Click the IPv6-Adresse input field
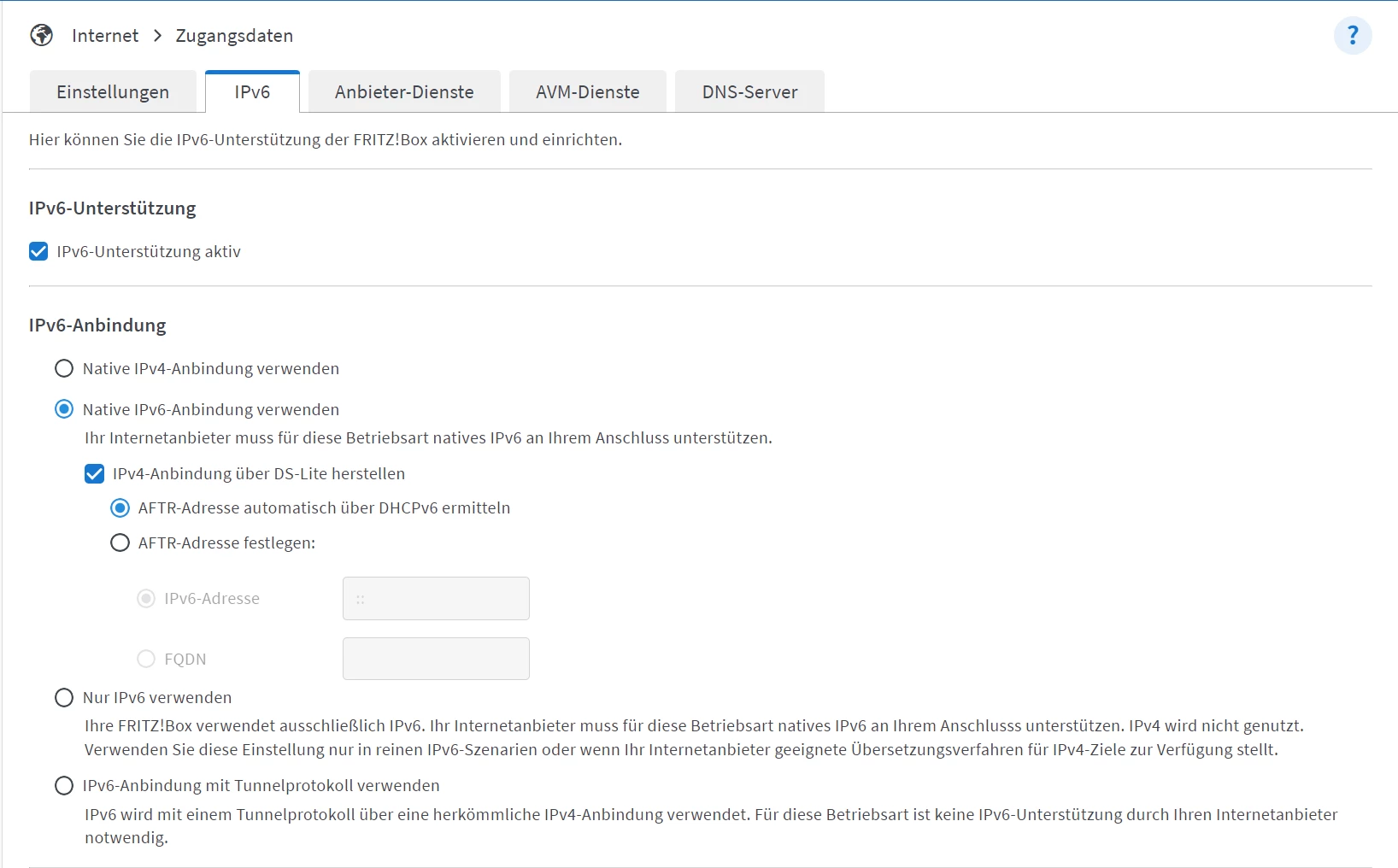 (436, 599)
